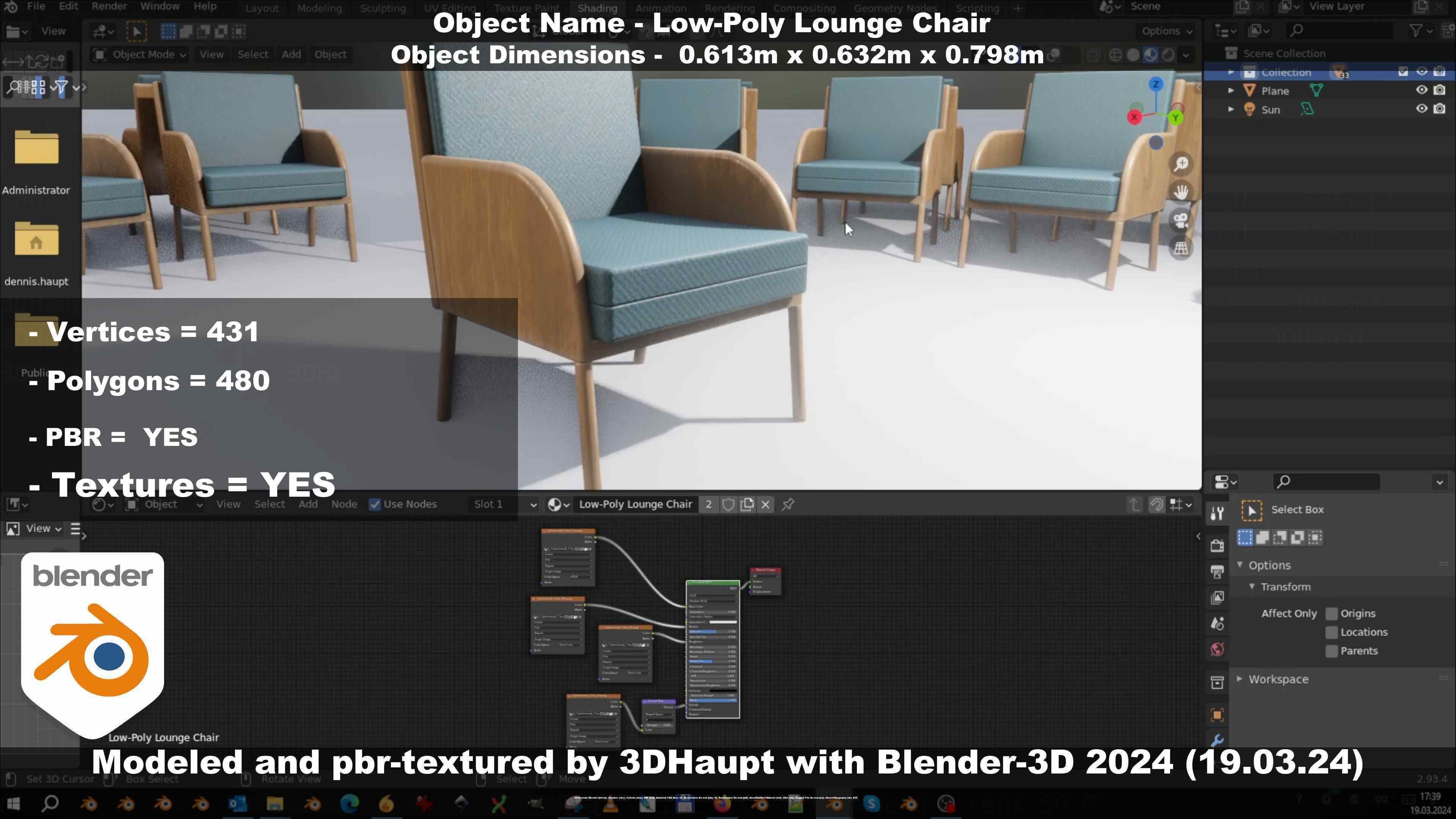
Task: Expand the Plane row in outliner
Action: (x=1230, y=91)
